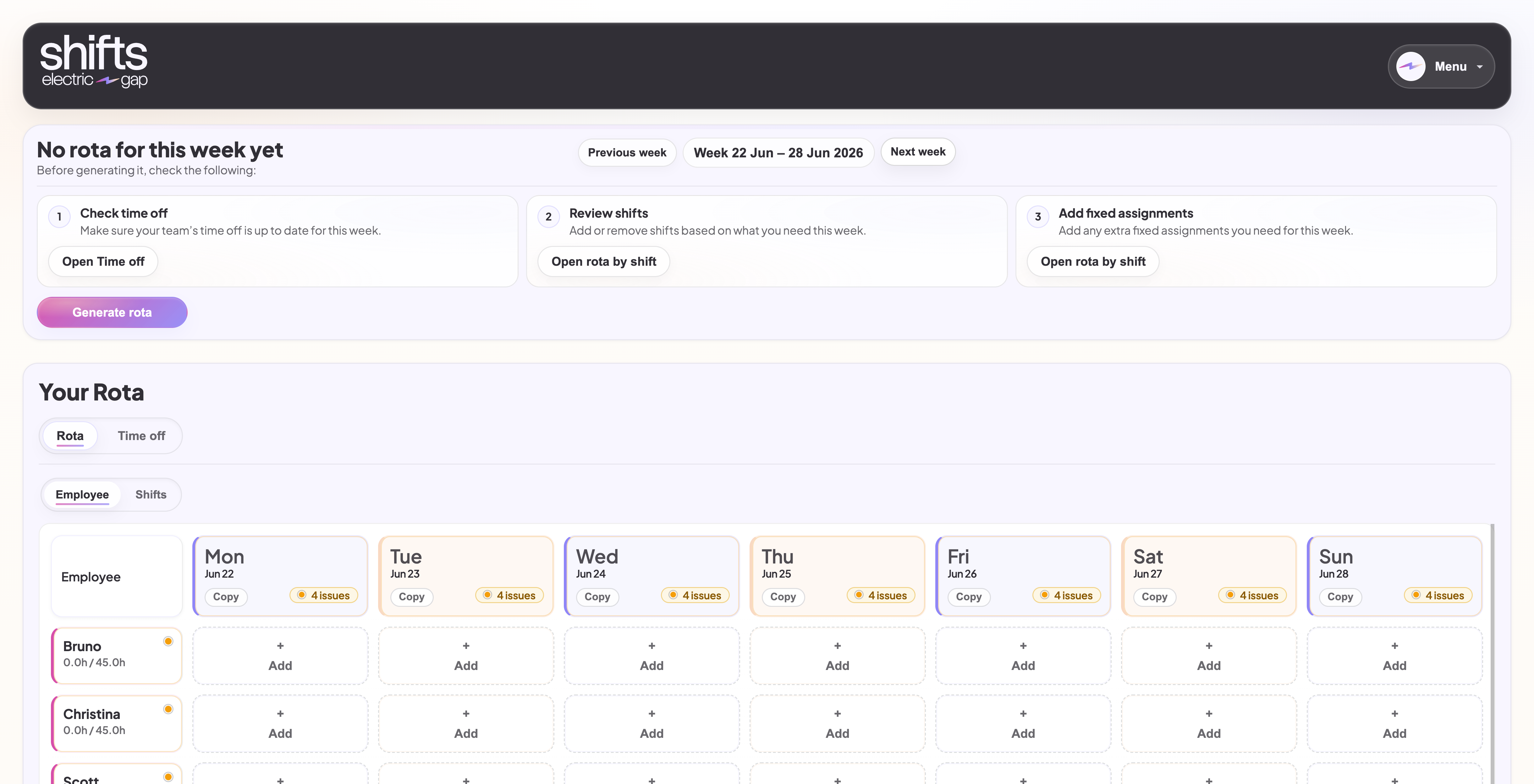Select the Shifts view tab
Viewport: 1534px width, 784px height.
point(151,495)
